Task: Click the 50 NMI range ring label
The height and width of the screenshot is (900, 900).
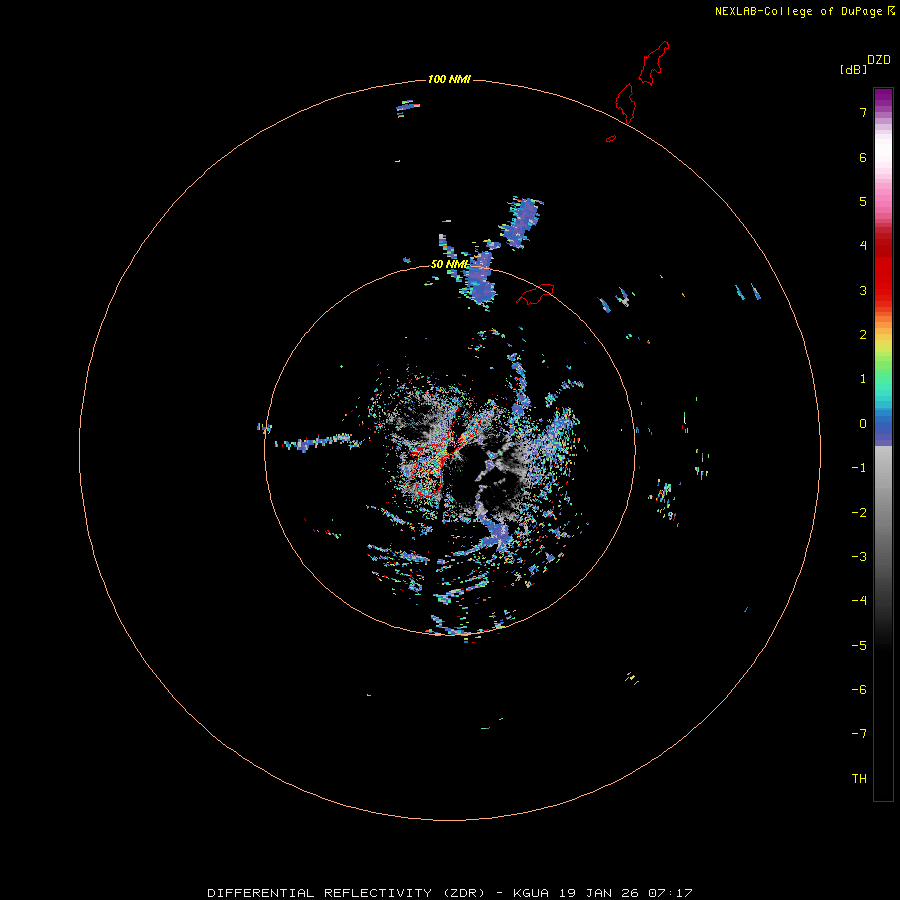Action: click(449, 264)
